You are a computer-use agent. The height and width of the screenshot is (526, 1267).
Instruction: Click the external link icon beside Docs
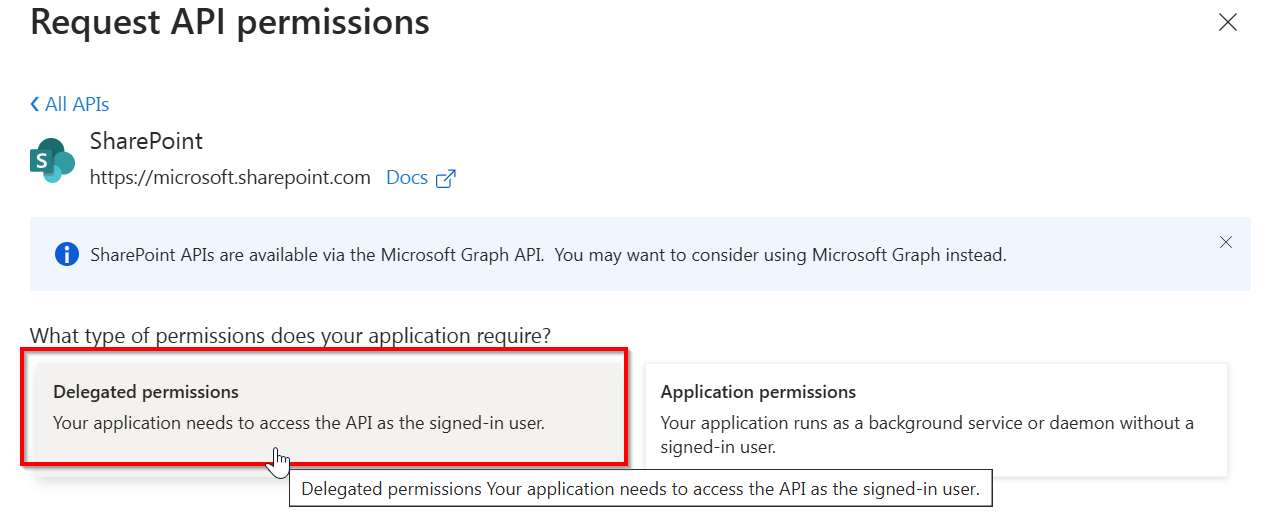pyautogui.click(x=446, y=179)
